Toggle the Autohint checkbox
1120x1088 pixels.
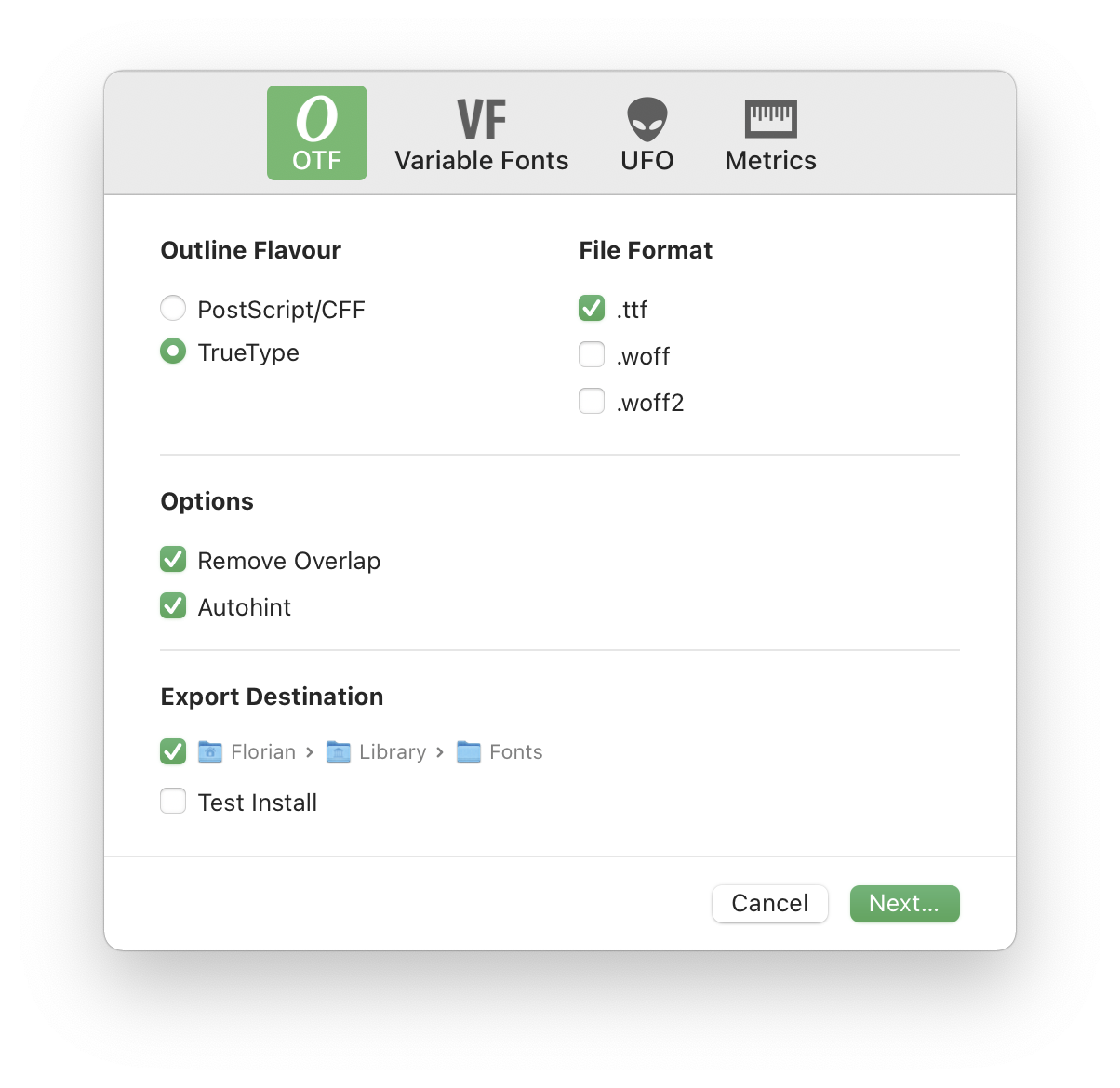[173, 605]
